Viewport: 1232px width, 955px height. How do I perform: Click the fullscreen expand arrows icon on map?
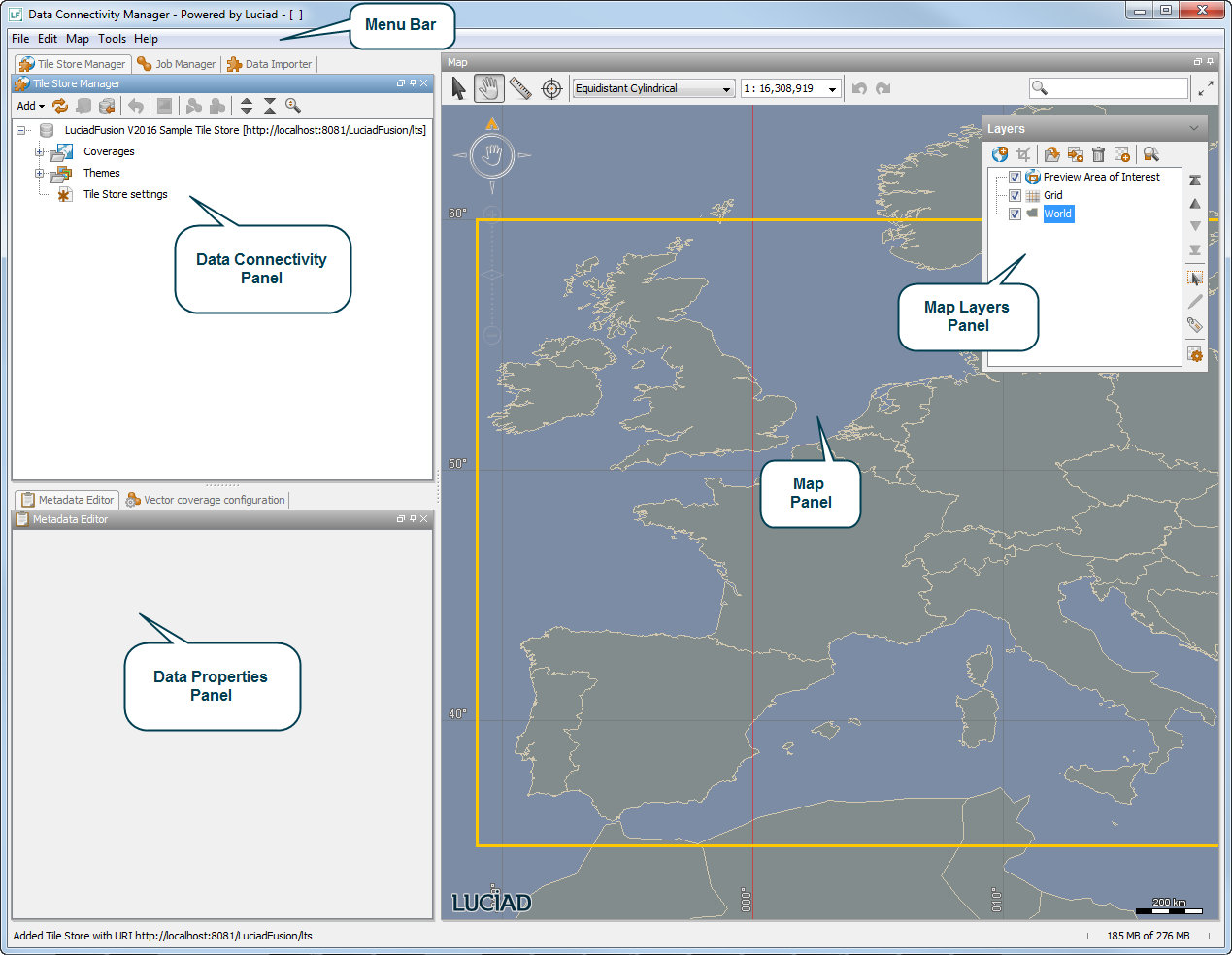pyautogui.click(x=1206, y=88)
